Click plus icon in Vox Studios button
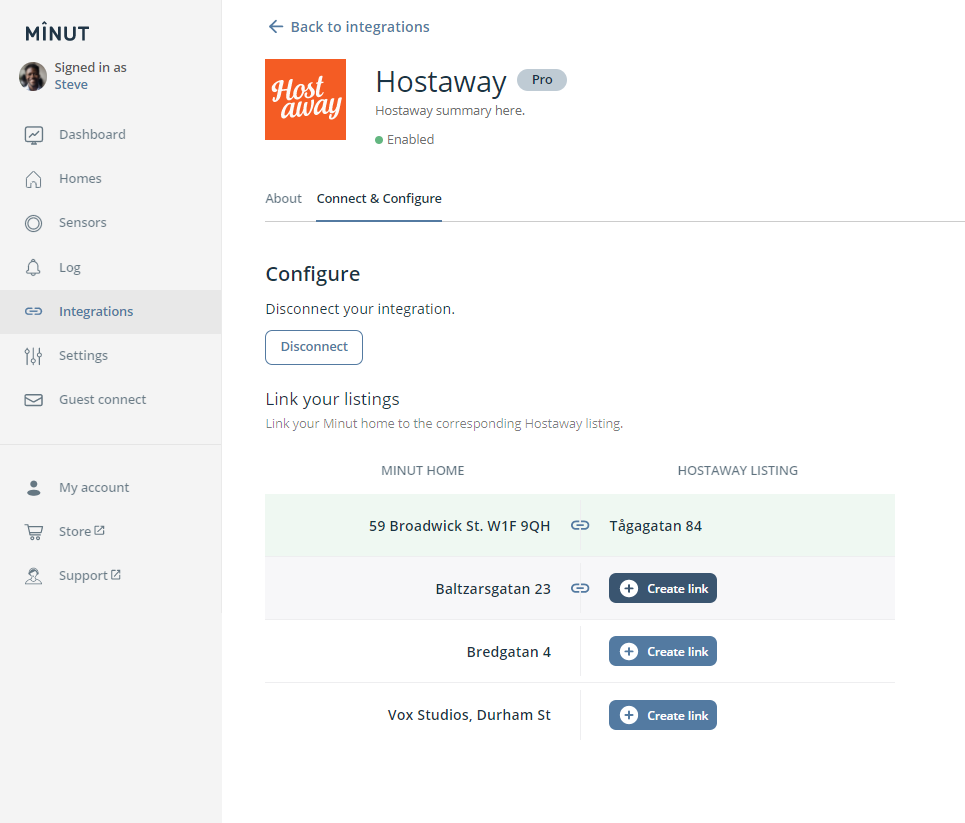 (628, 715)
